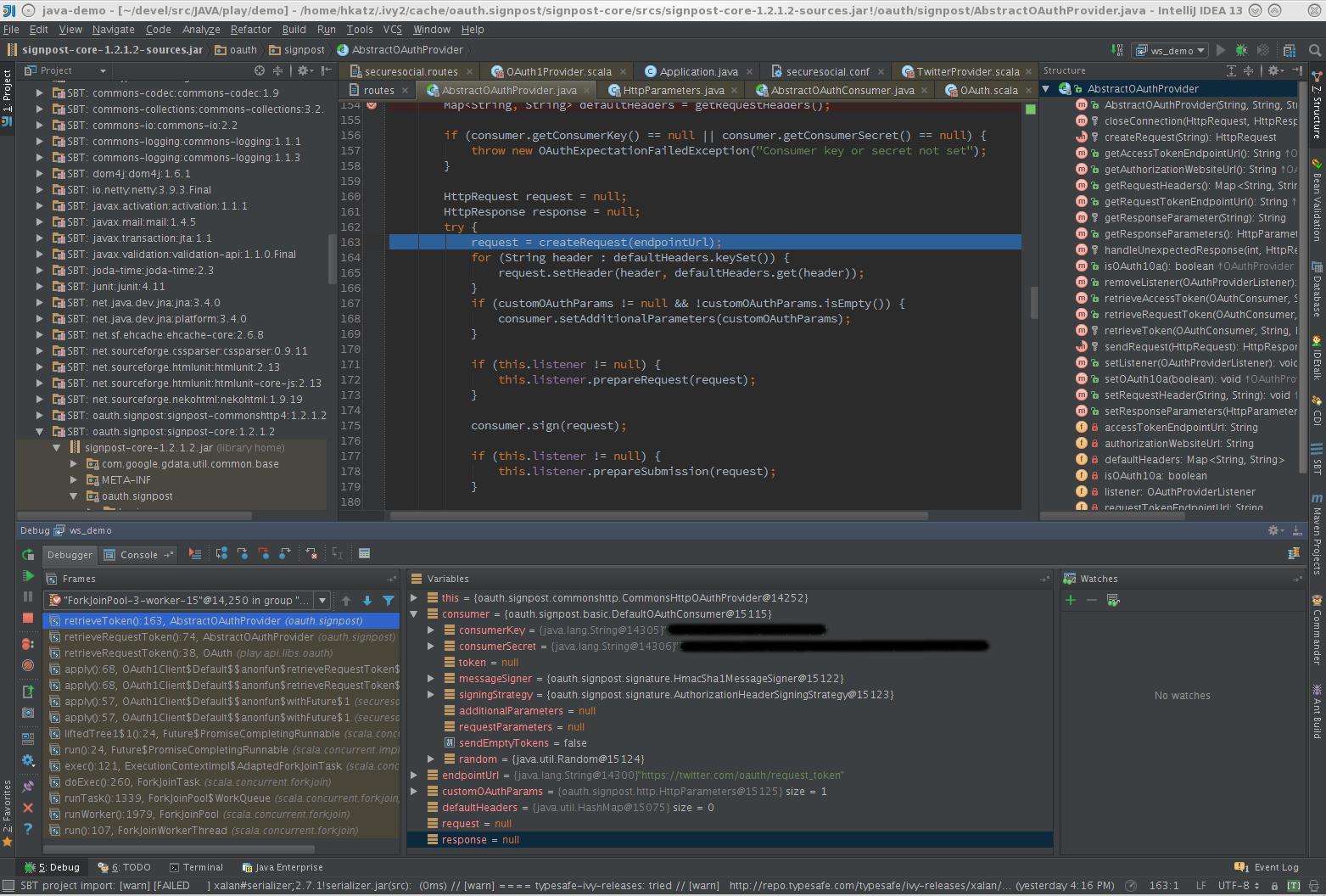
Task: Toggle the Z: Structure tool window
Action: coord(1317,106)
